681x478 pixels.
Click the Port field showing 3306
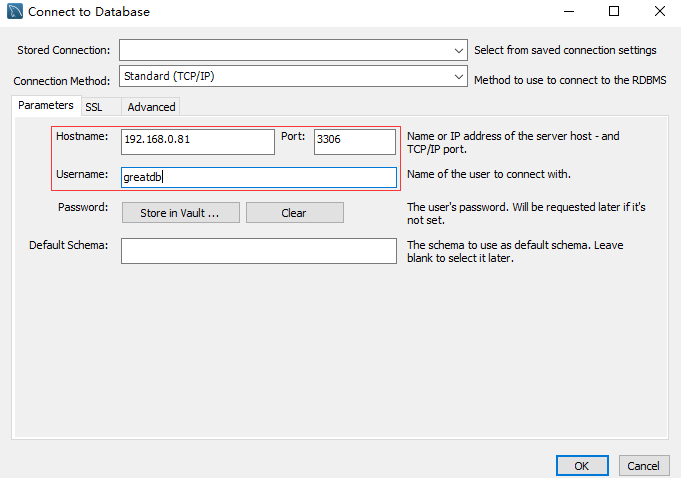click(x=355, y=142)
